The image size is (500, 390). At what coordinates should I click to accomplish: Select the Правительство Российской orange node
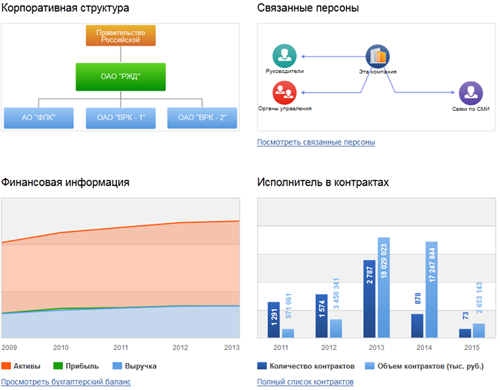coord(121,35)
